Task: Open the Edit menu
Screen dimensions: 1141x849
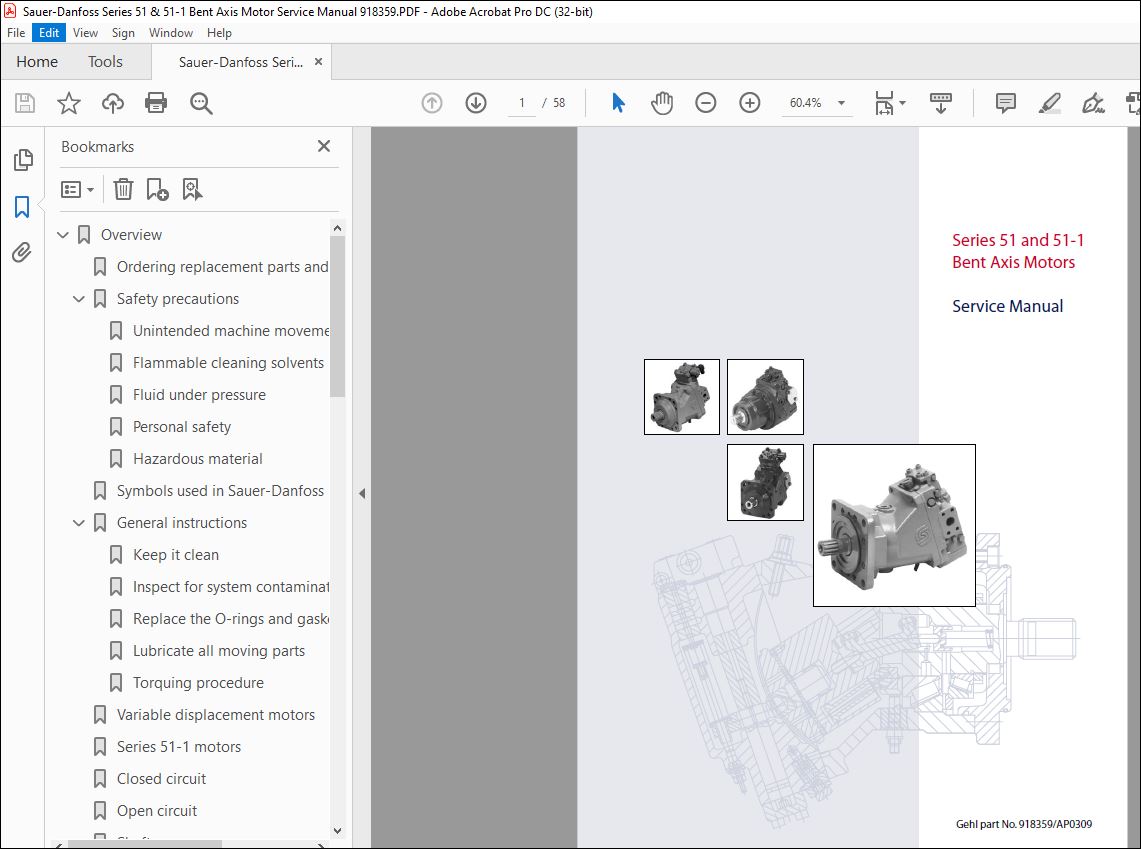Action: pos(49,33)
